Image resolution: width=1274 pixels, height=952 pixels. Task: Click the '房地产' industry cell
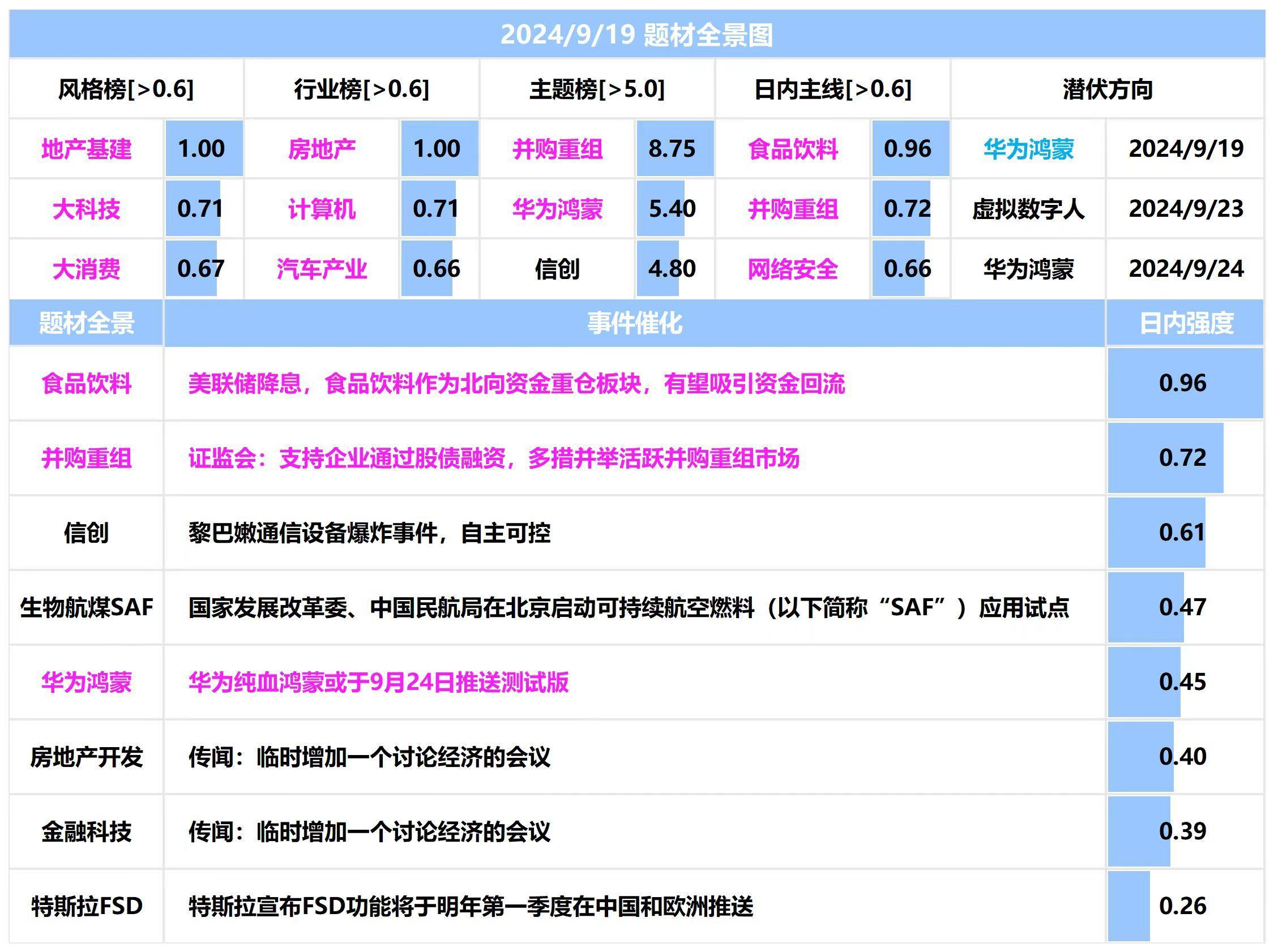click(x=322, y=149)
